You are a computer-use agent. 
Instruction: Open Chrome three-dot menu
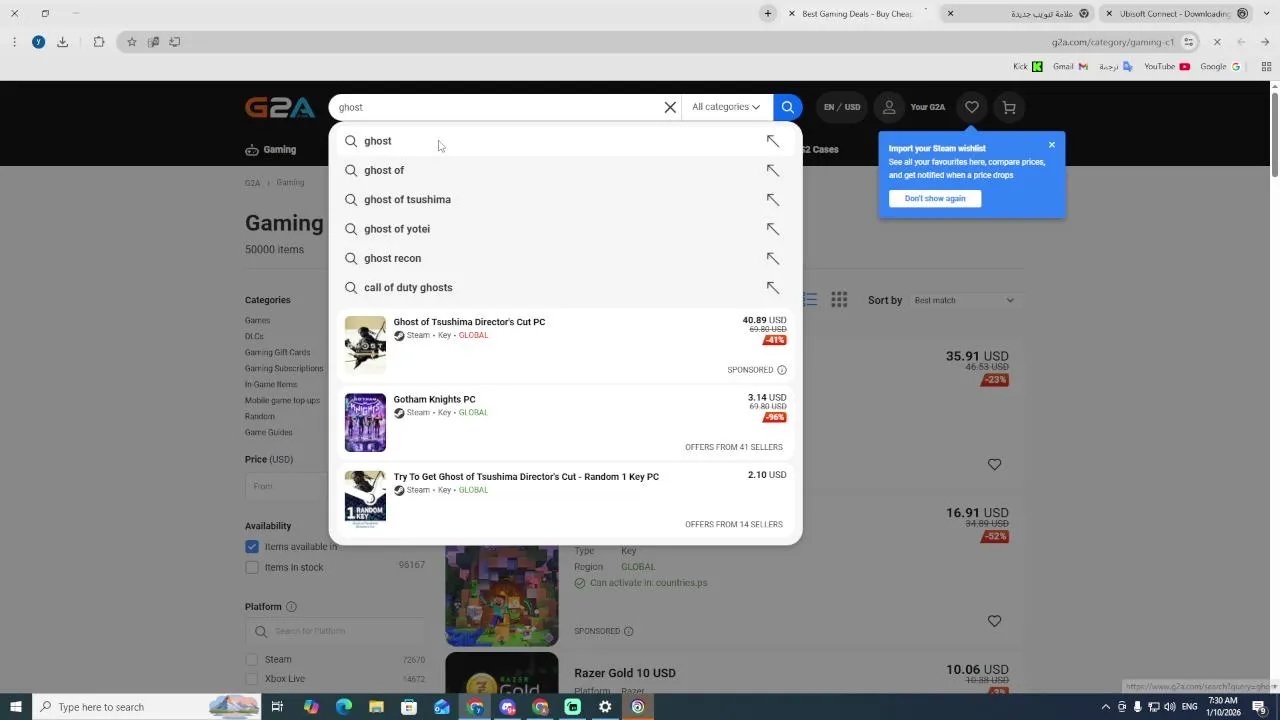click(14, 42)
